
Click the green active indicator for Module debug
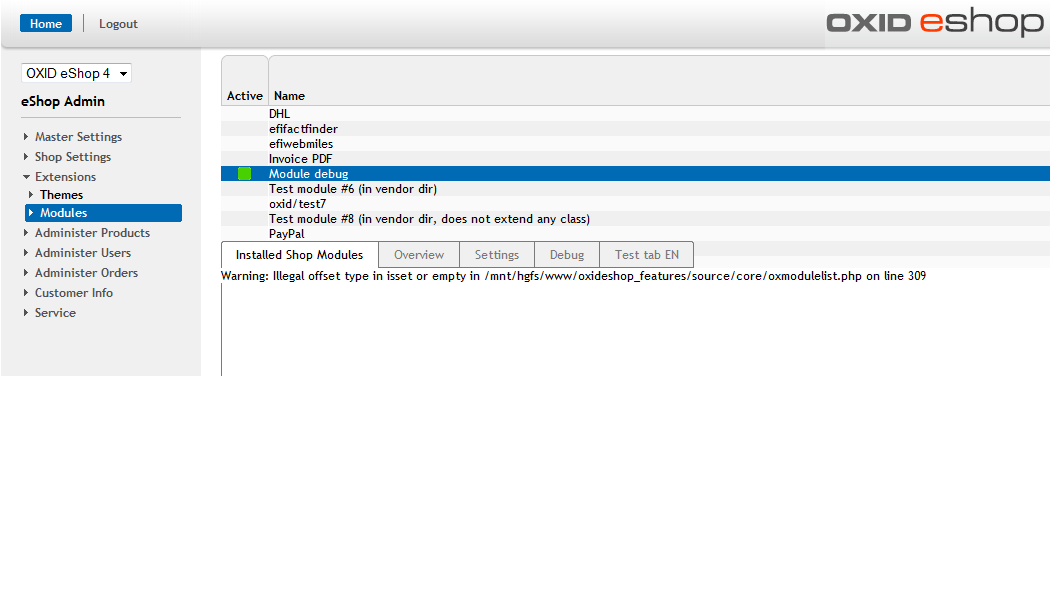(244, 174)
